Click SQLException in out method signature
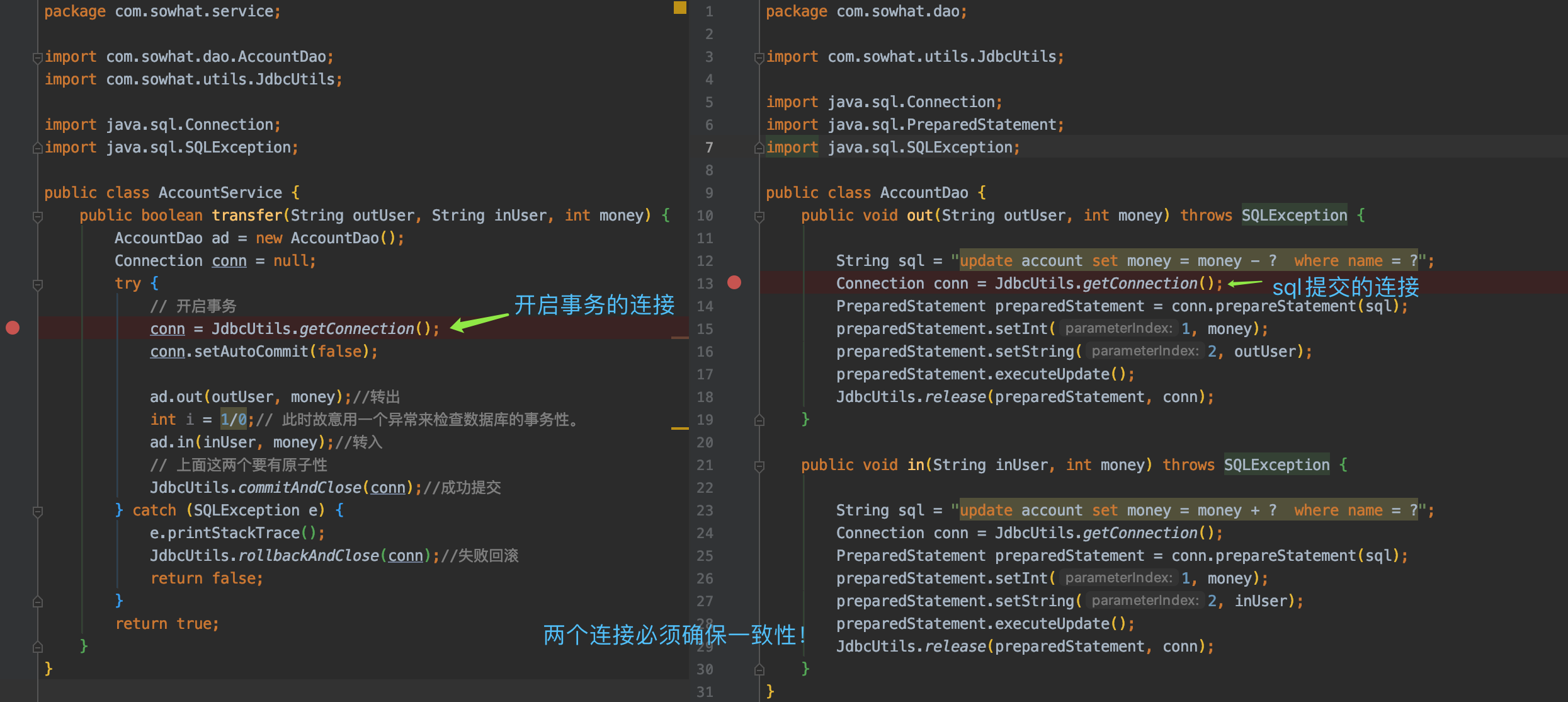The image size is (1568, 702). point(1294,216)
